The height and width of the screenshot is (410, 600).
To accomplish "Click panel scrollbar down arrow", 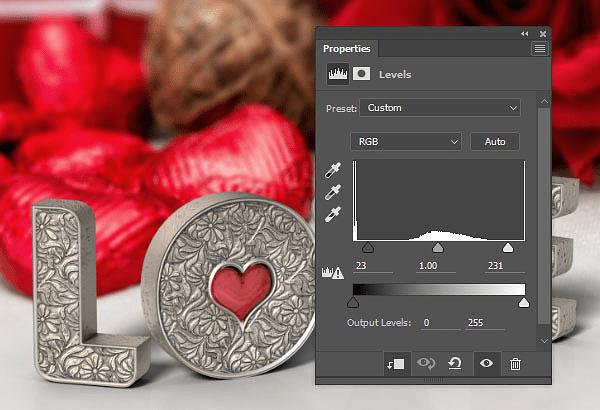I will coord(544,340).
